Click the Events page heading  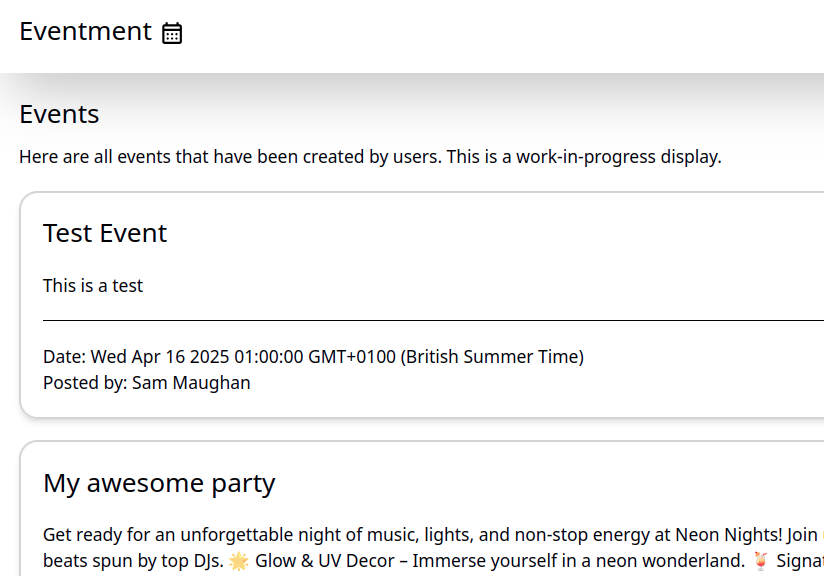pos(59,114)
